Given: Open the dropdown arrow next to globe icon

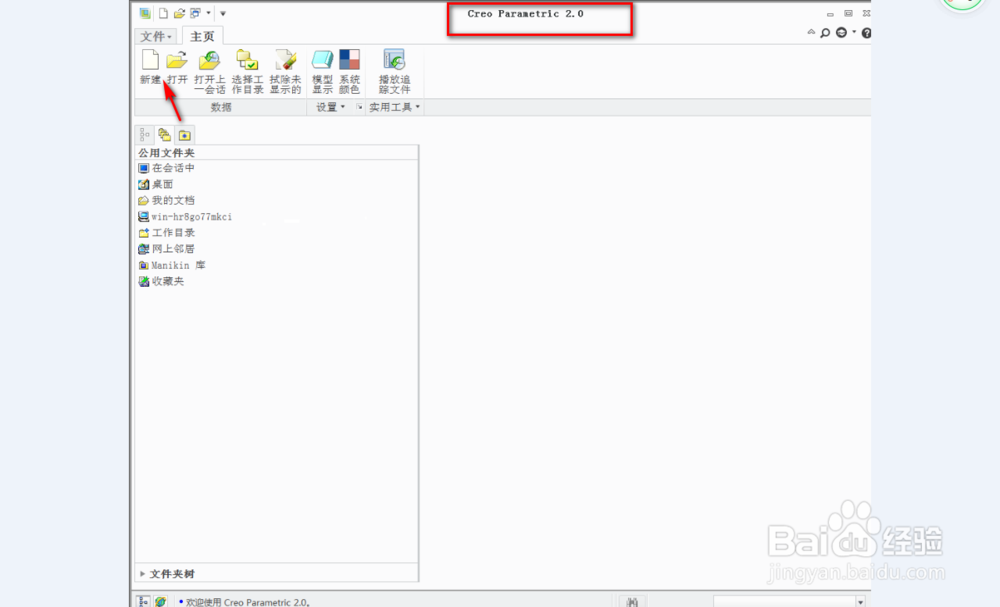Looking at the screenshot, I should (854, 32).
